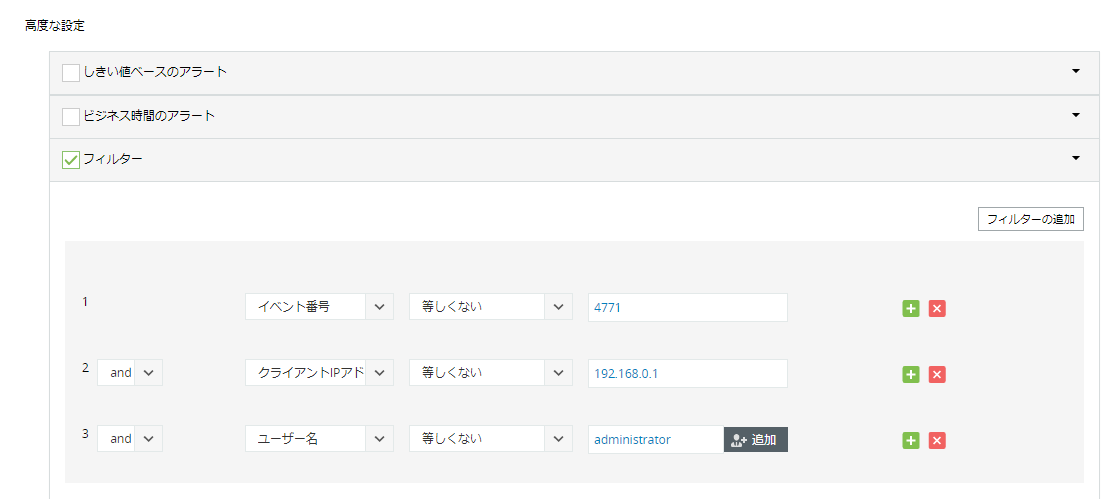1104x499 pixels.
Task: Open the イベント番号 field dropdown
Action: [378, 307]
